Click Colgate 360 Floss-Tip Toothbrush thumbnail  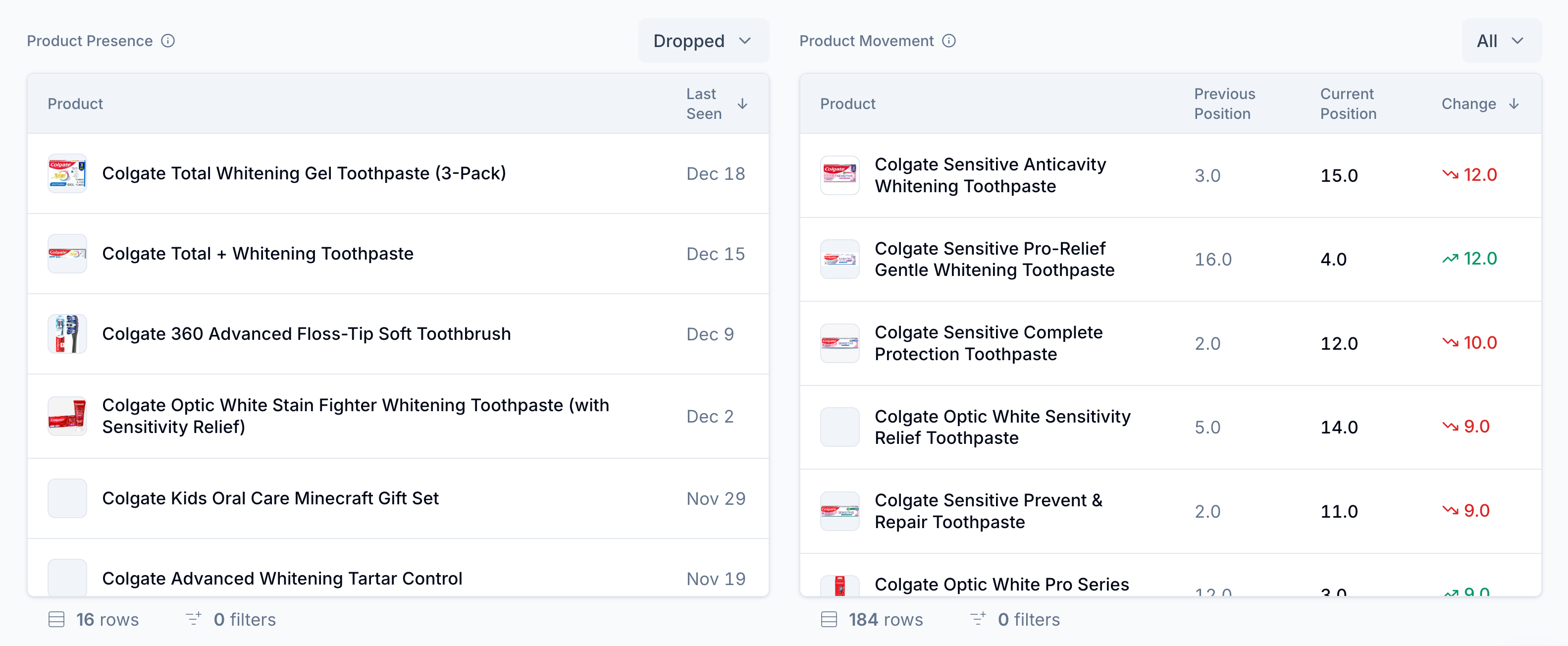click(67, 334)
